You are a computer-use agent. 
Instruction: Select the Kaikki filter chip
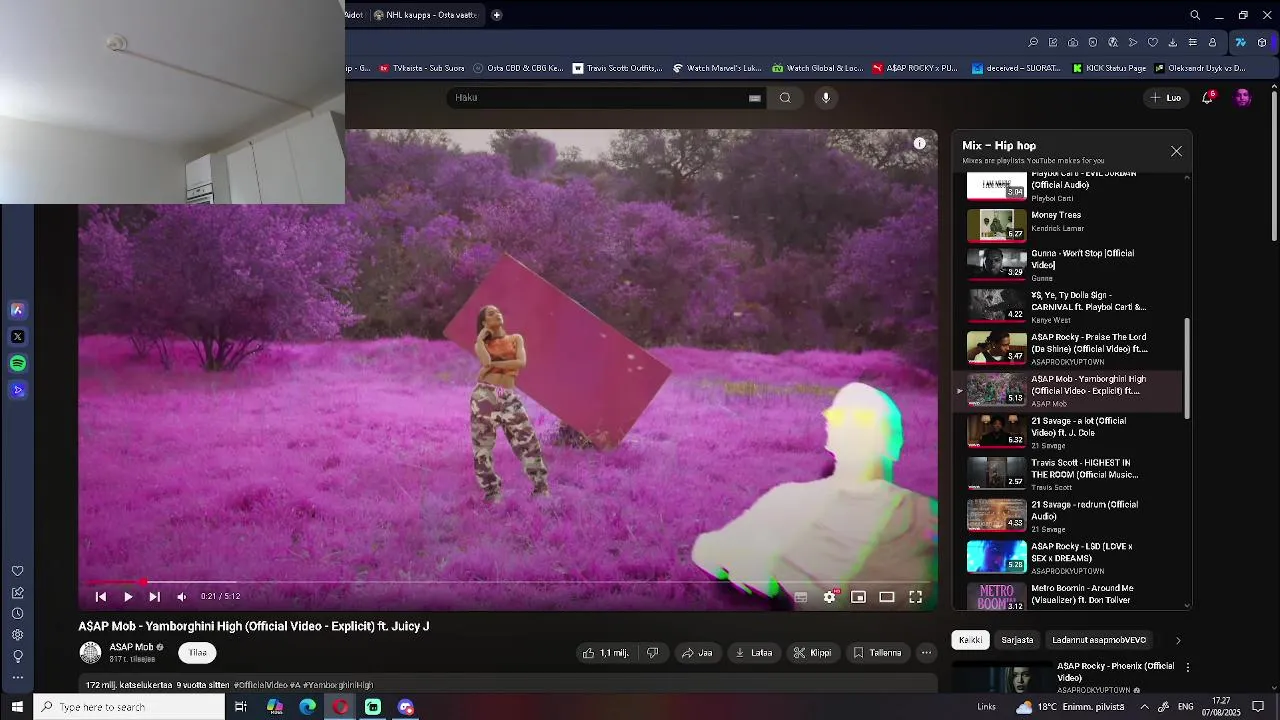pyautogui.click(x=970, y=640)
